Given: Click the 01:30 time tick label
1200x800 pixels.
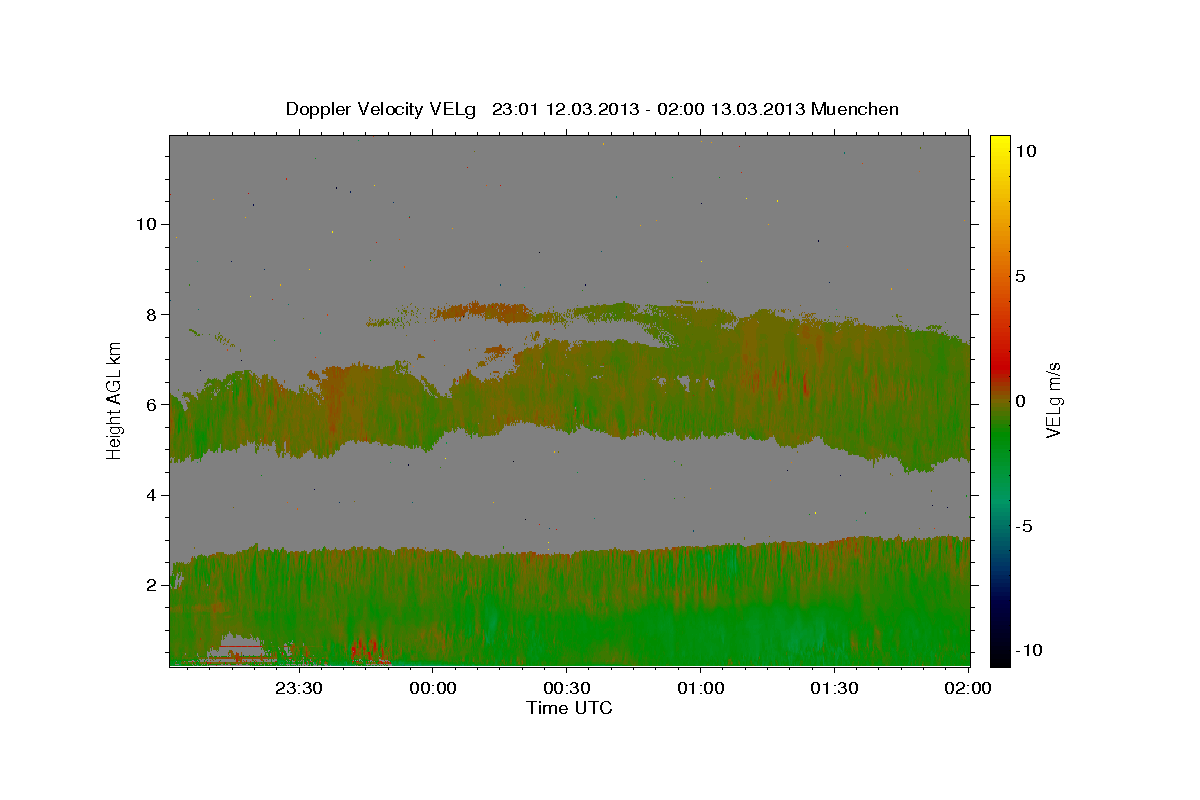Looking at the screenshot, I should (x=834, y=688).
